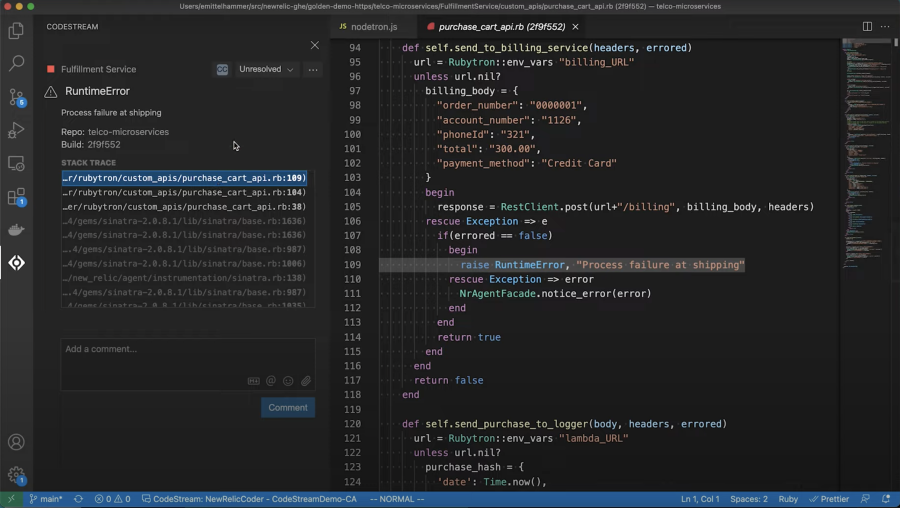Open the error's more options ellipsis
This screenshot has height=508, width=900.
(x=313, y=69)
